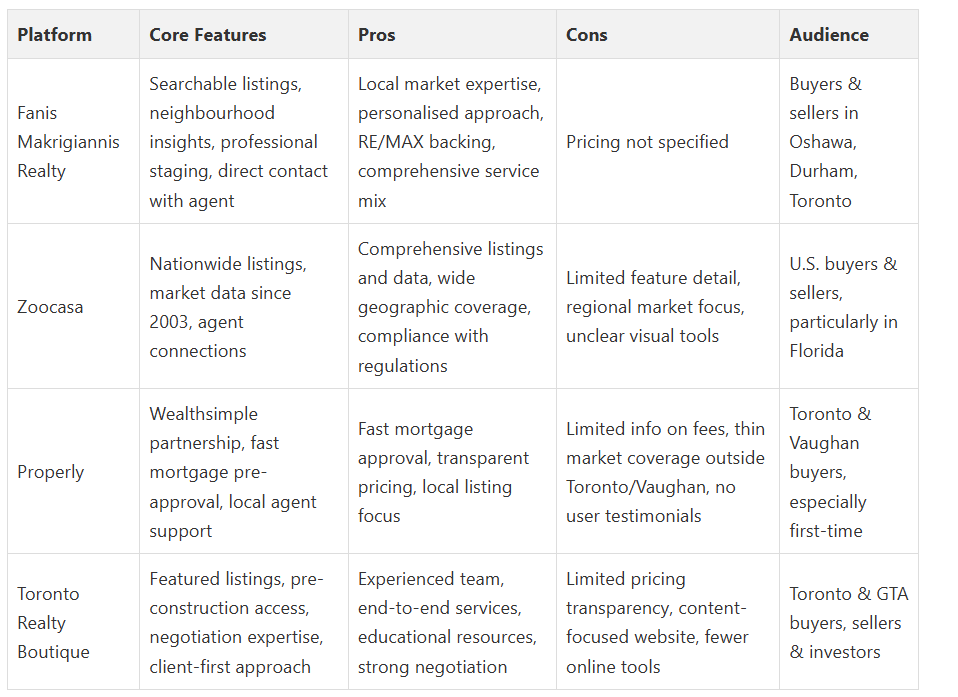Image resolution: width=958 pixels, height=697 pixels.
Task: Select the Toronto Realty Boutique platform cell
Action: coord(54,623)
